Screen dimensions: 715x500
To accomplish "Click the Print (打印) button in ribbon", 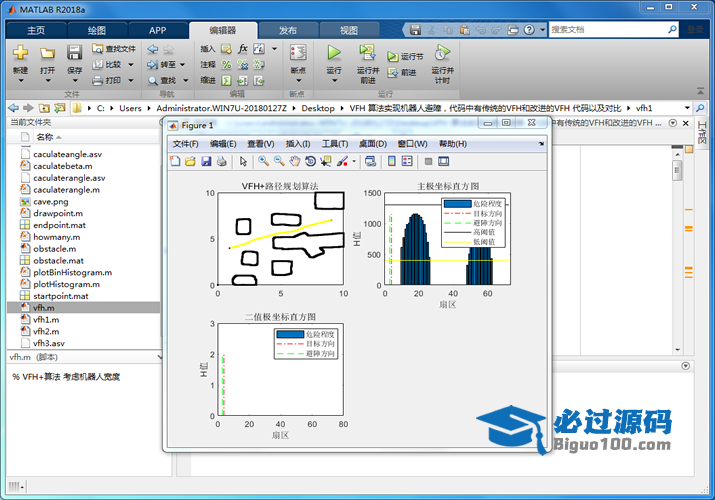I will click(x=107, y=81).
